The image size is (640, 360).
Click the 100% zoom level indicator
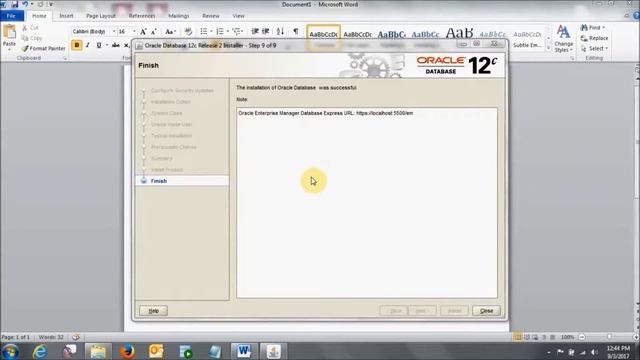point(567,337)
